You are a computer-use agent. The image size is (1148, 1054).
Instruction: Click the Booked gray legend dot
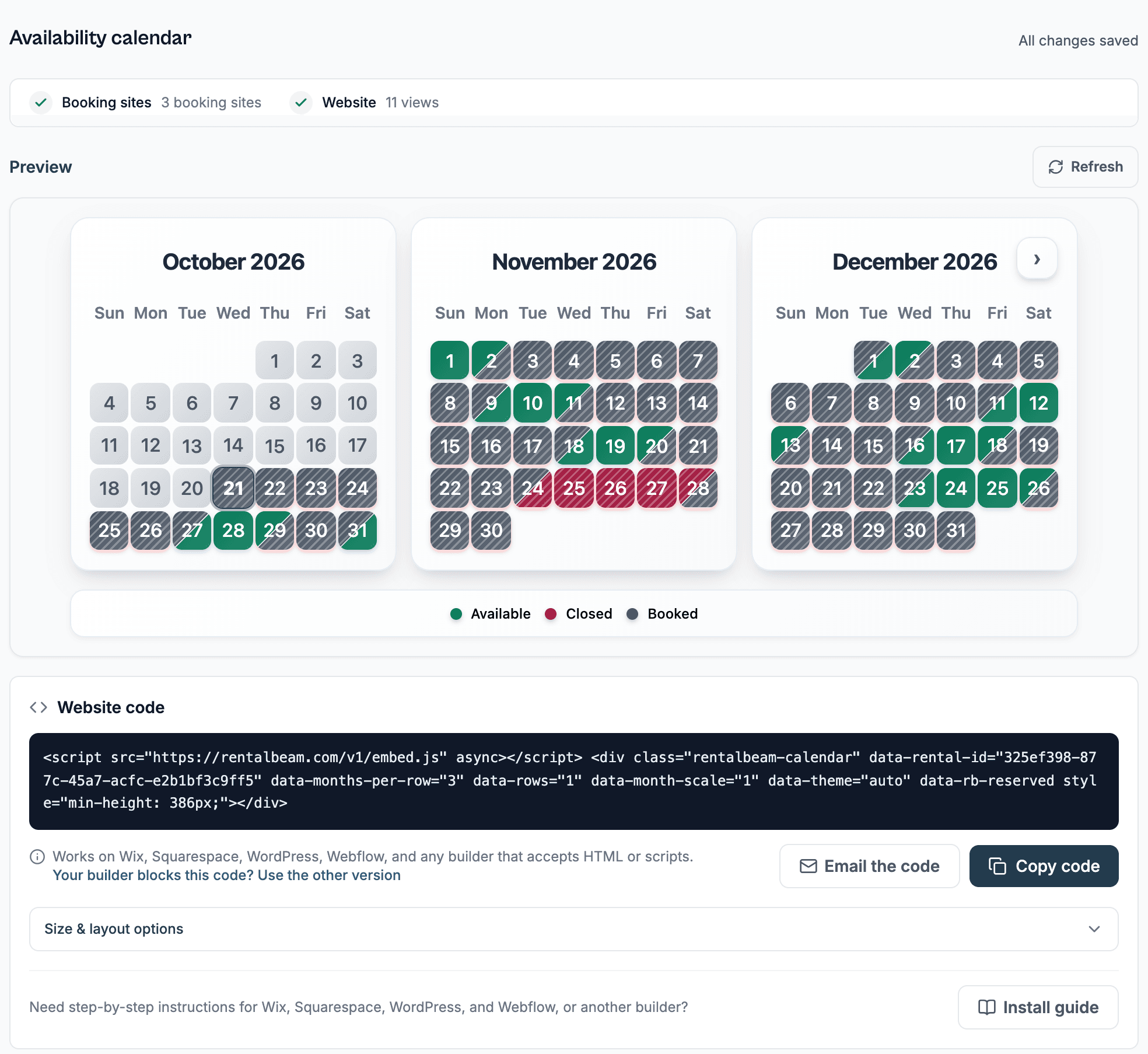(x=632, y=614)
